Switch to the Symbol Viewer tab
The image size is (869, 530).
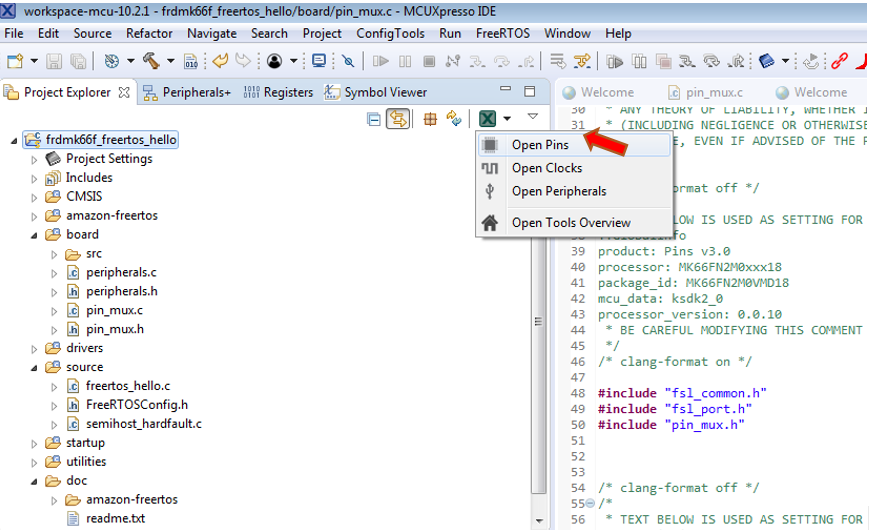tap(376, 93)
